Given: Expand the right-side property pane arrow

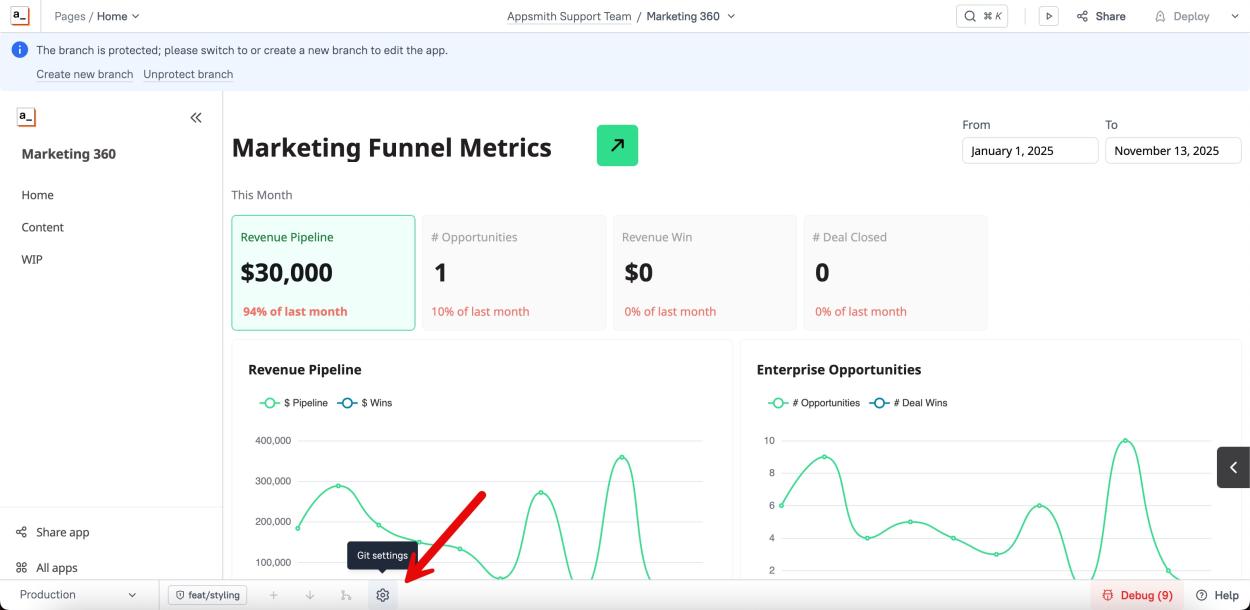Looking at the screenshot, I should click(x=1233, y=467).
